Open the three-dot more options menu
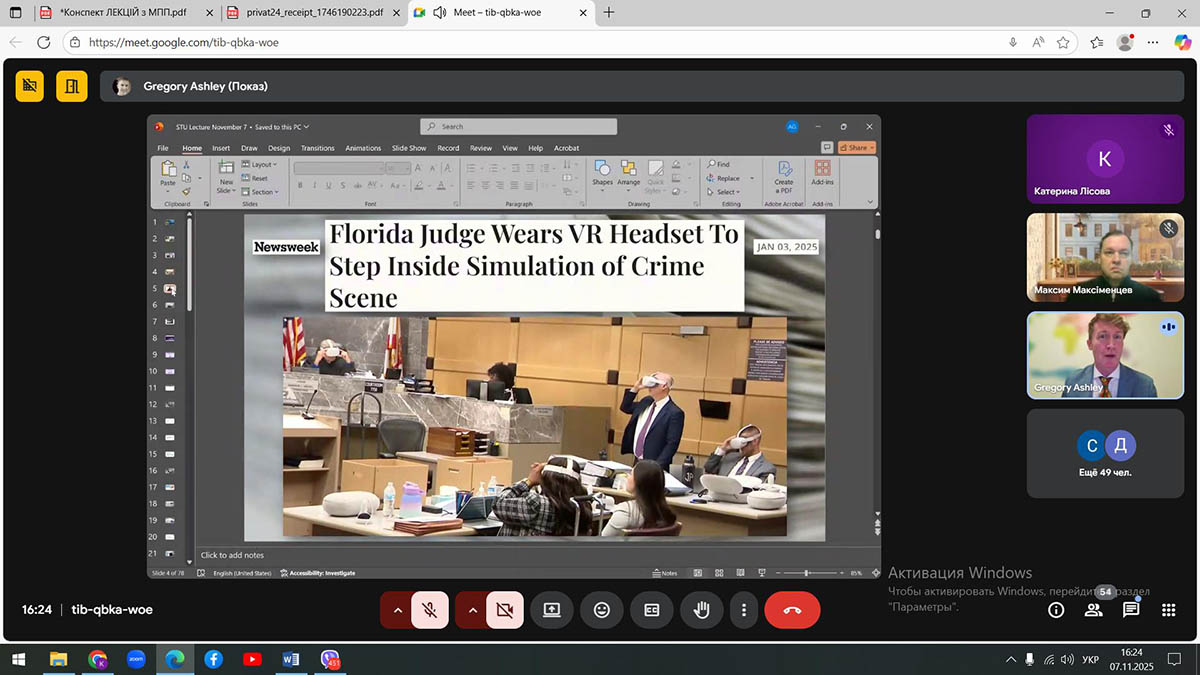Screen dimensions: 1200x675 (743, 609)
